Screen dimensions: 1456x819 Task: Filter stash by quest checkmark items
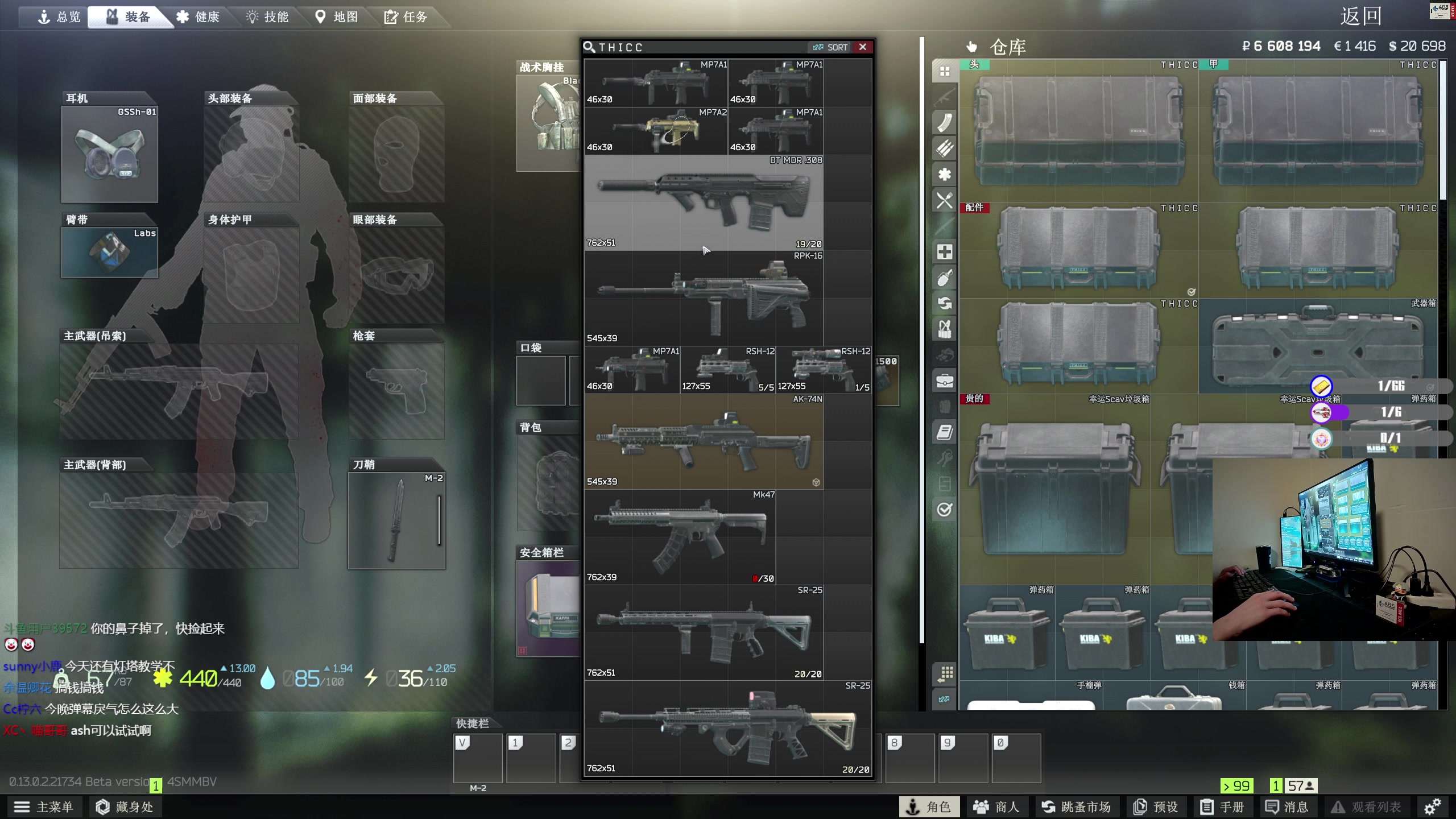pos(945,510)
